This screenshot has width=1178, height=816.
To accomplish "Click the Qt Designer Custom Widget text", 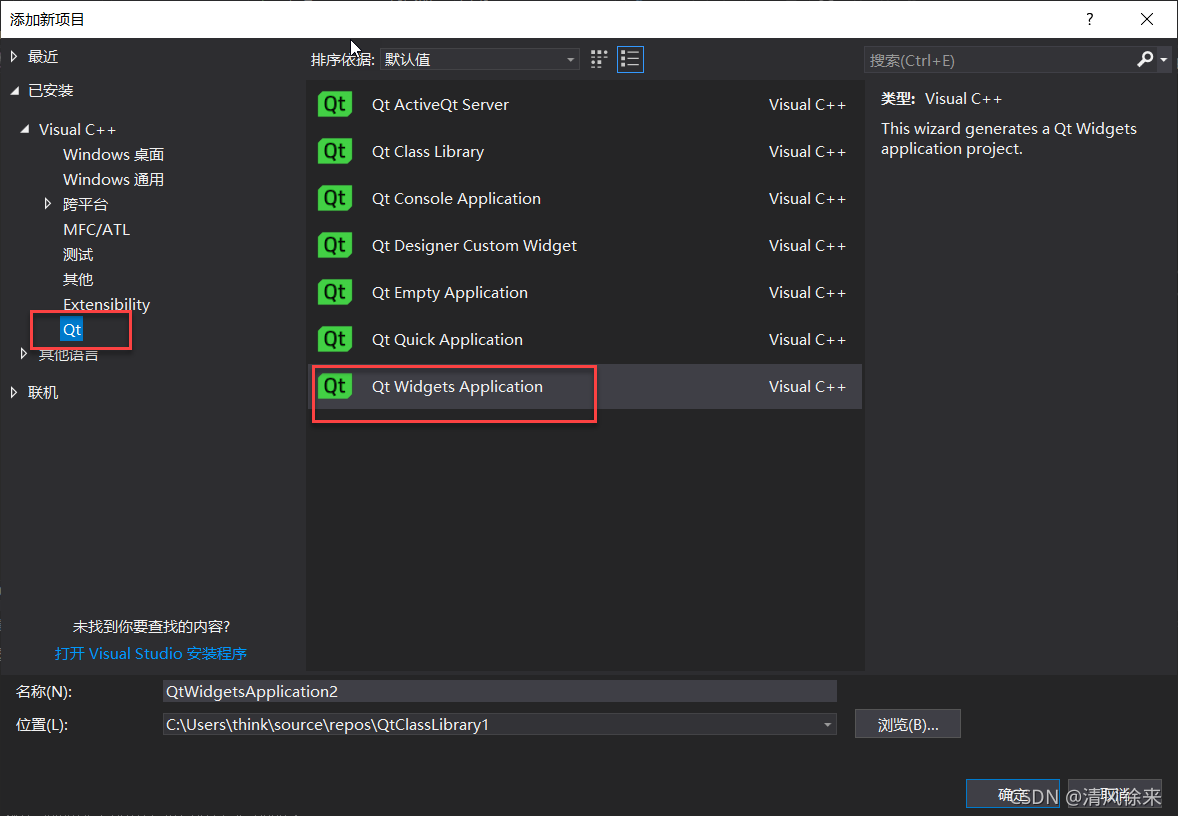I will click(474, 246).
